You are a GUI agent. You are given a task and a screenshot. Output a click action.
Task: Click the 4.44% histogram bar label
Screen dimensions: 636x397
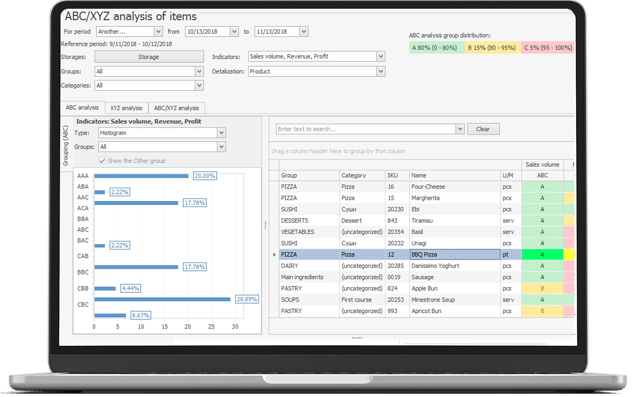coord(130,289)
